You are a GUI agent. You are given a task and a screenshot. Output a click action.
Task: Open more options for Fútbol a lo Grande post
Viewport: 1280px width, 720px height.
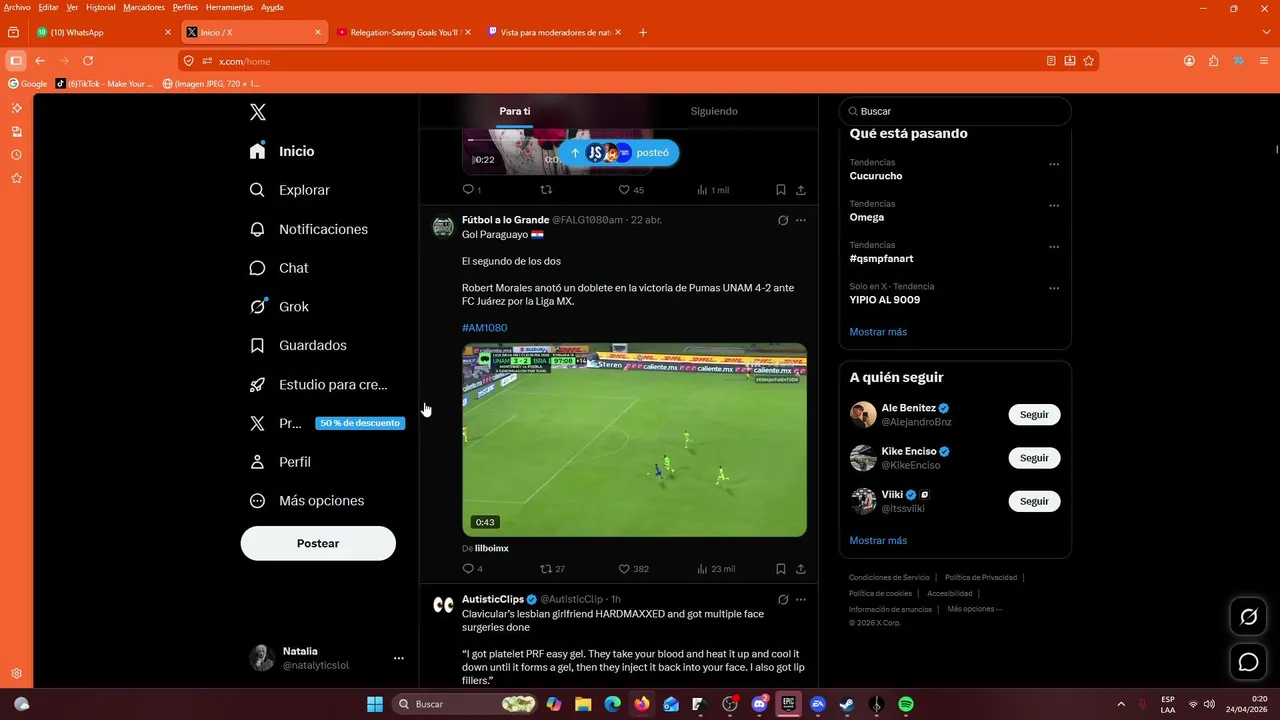point(801,220)
